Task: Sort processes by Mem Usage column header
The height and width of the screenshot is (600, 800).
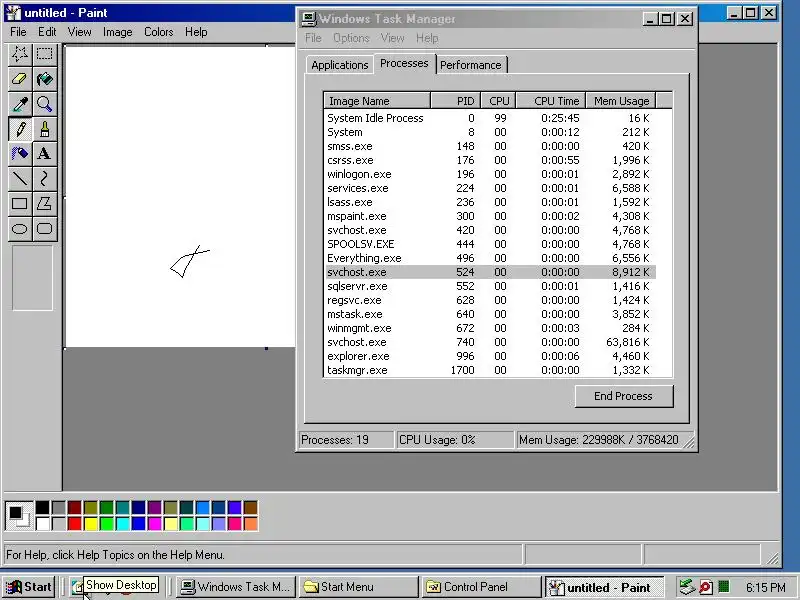Action: (x=621, y=101)
